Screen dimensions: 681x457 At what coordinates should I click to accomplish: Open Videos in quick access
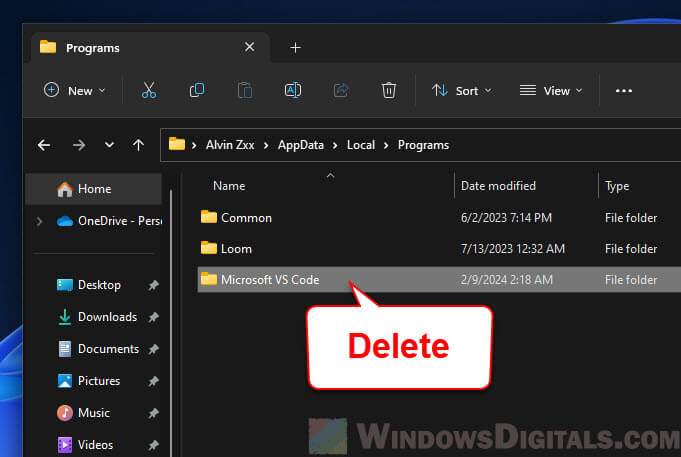click(x=85, y=445)
